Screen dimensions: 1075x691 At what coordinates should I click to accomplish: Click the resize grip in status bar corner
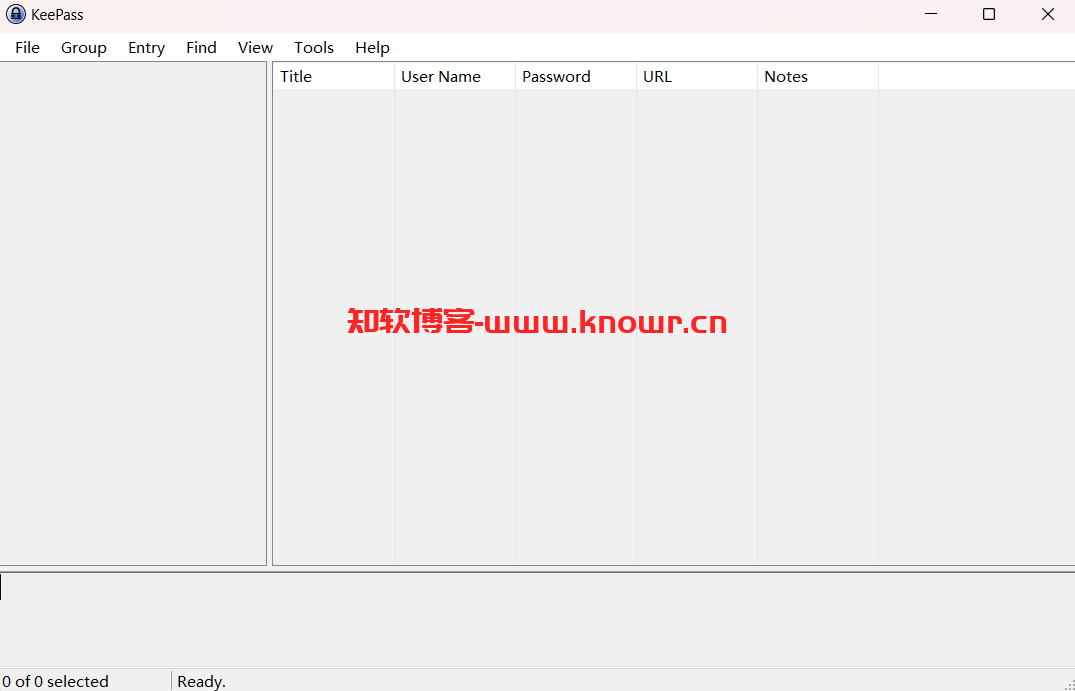click(x=1068, y=684)
